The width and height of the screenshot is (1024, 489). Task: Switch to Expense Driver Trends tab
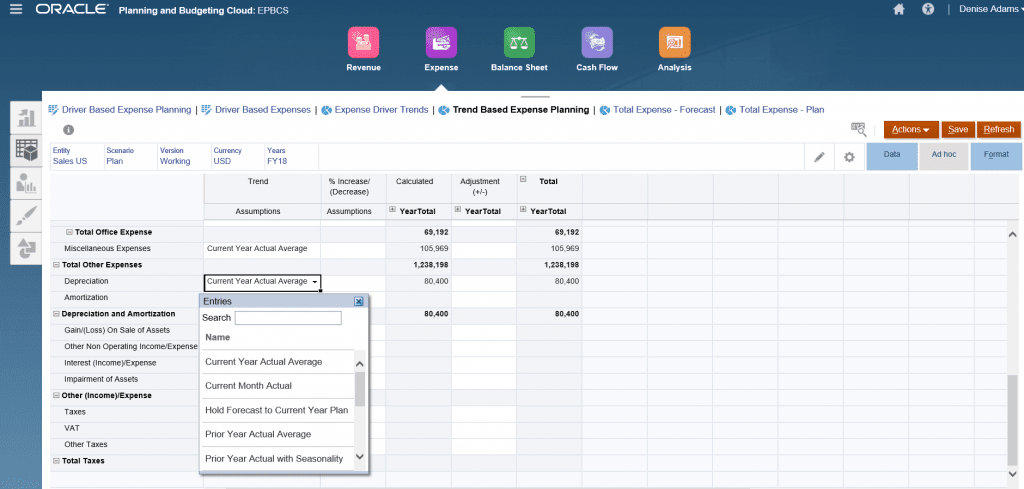tap(380, 110)
